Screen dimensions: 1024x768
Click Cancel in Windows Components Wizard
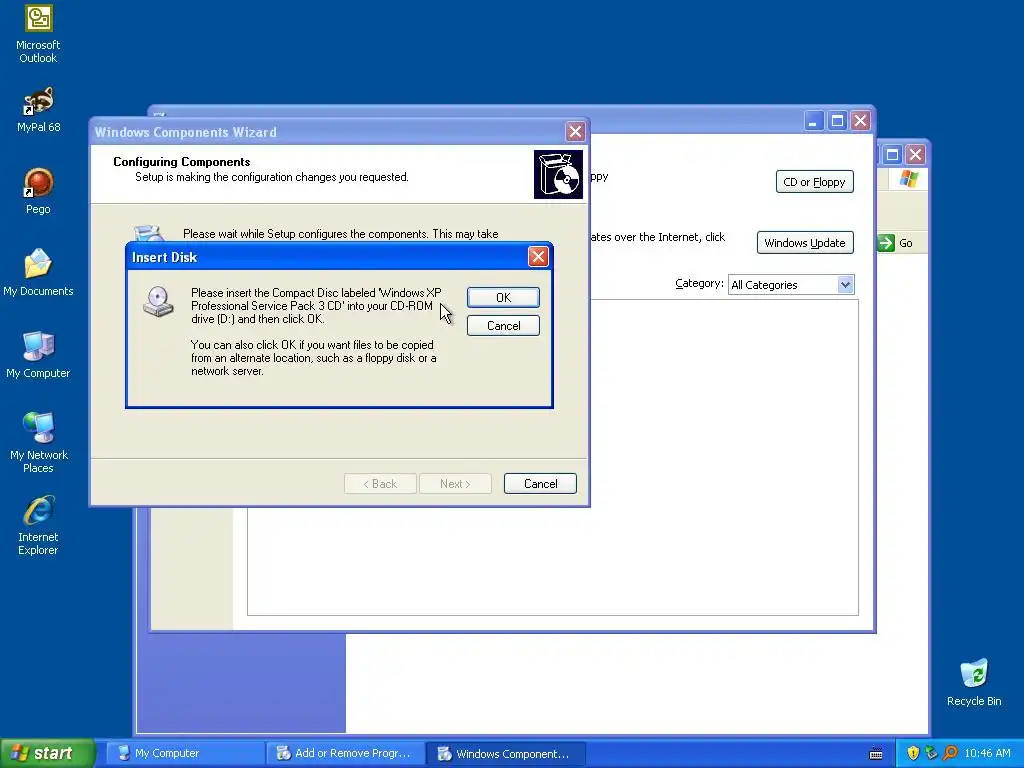(540, 483)
